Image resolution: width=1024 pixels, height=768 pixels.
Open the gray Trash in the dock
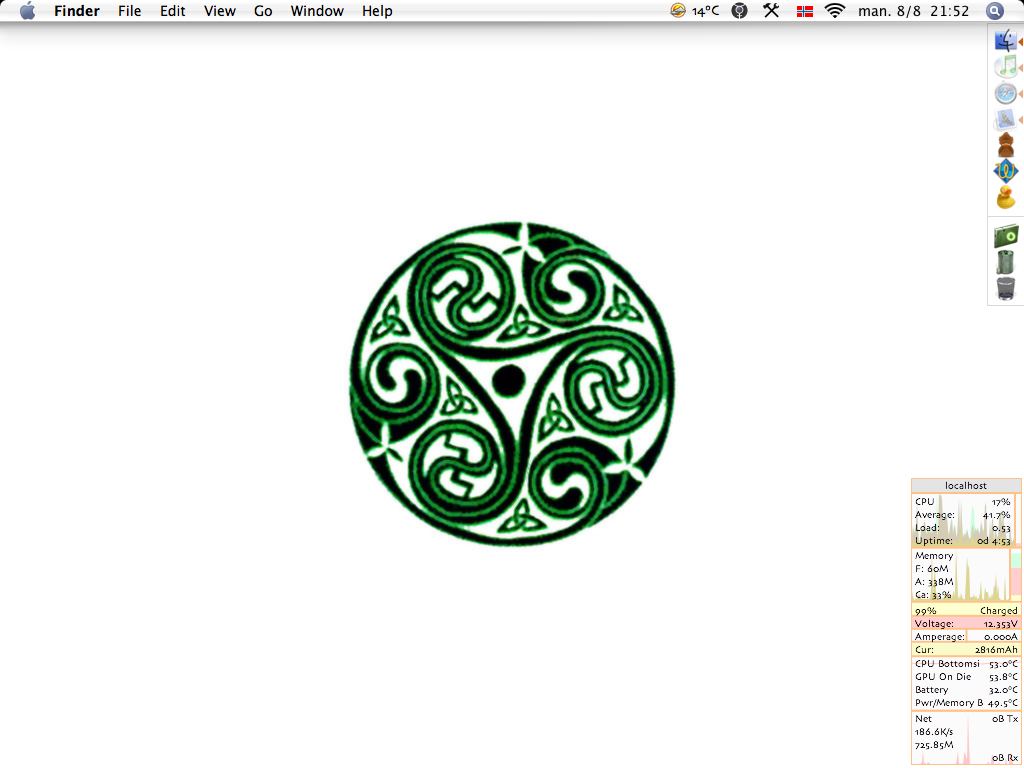(x=1006, y=288)
